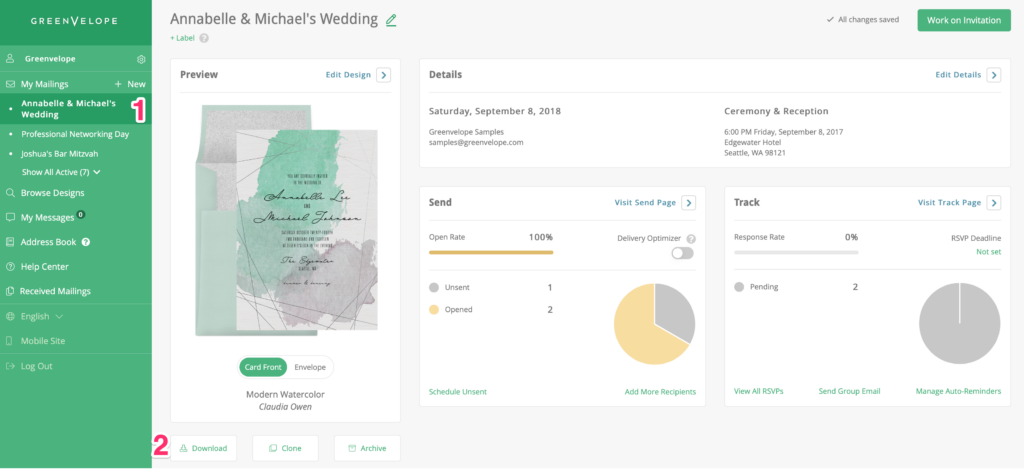This screenshot has height=470, width=1024.
Task: Open Annabelle & Michael's Wedding mailing
Action: (x=68, y=109)
